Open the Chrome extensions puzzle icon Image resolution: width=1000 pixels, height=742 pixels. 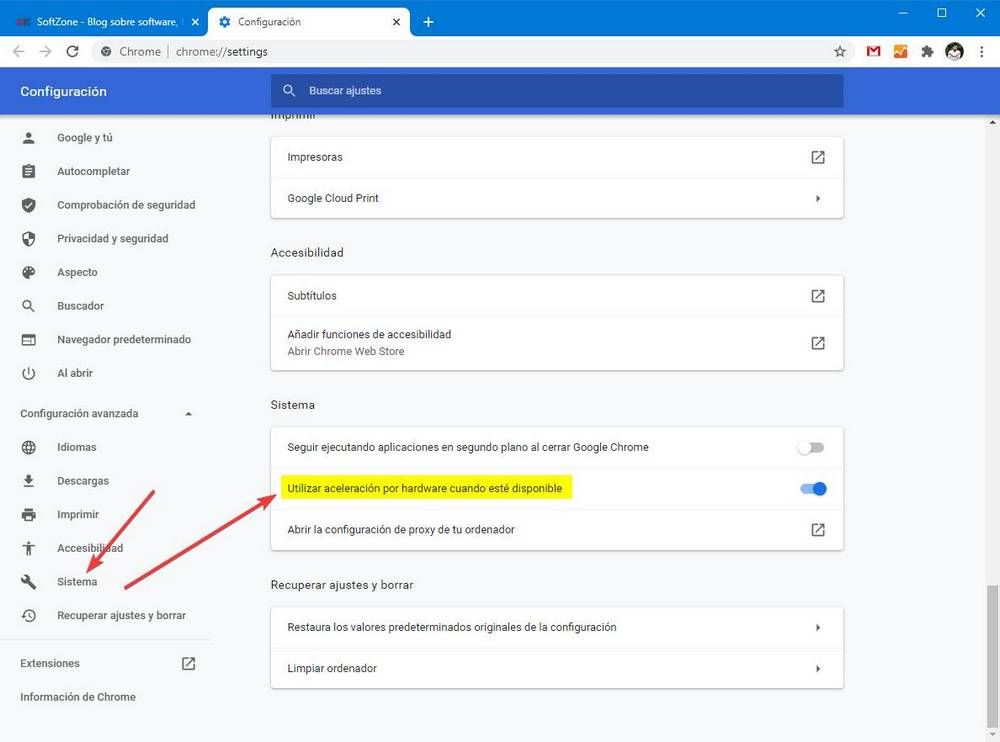(926, 51)
